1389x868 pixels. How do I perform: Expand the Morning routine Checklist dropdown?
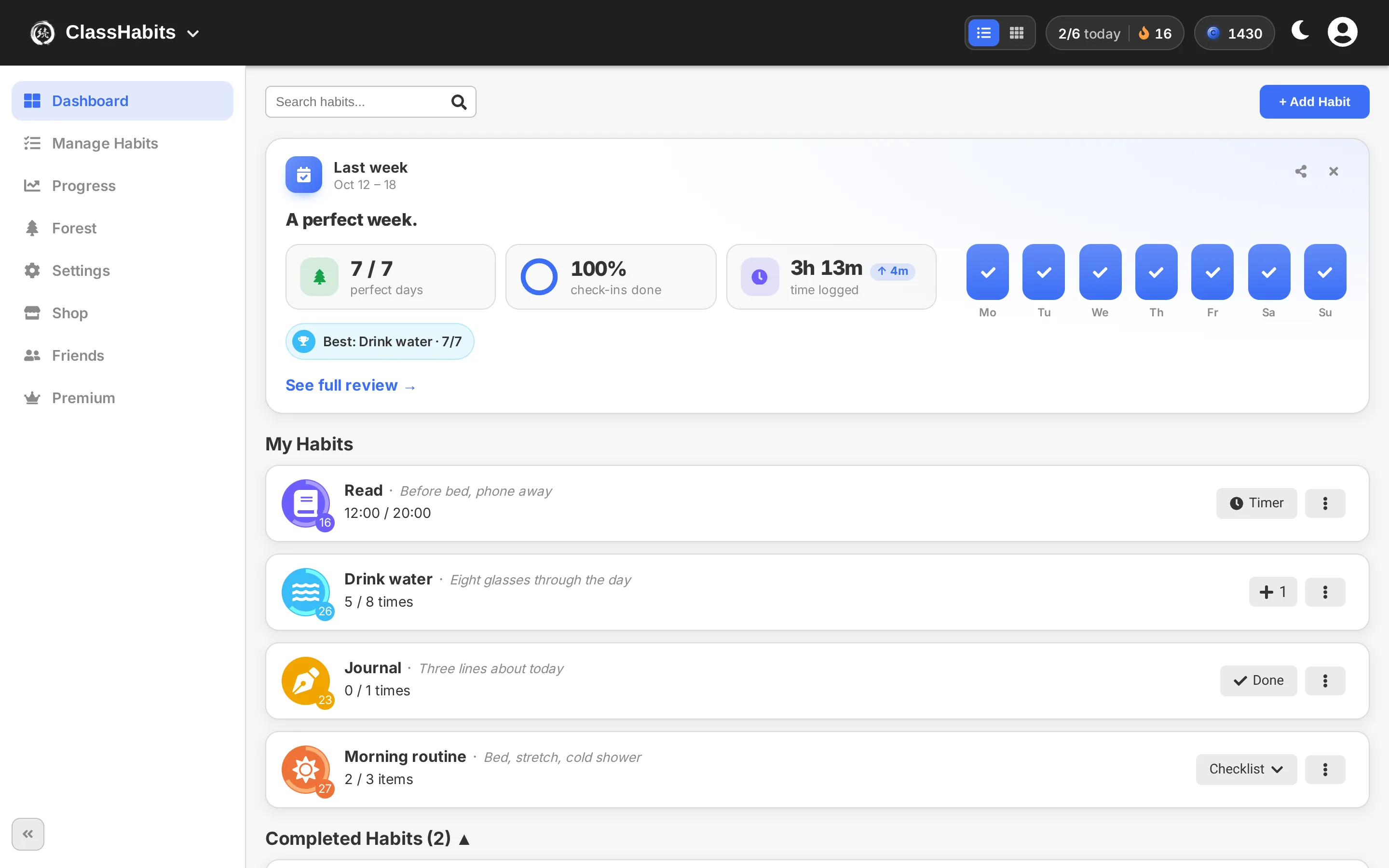[x=1246, y=769]
